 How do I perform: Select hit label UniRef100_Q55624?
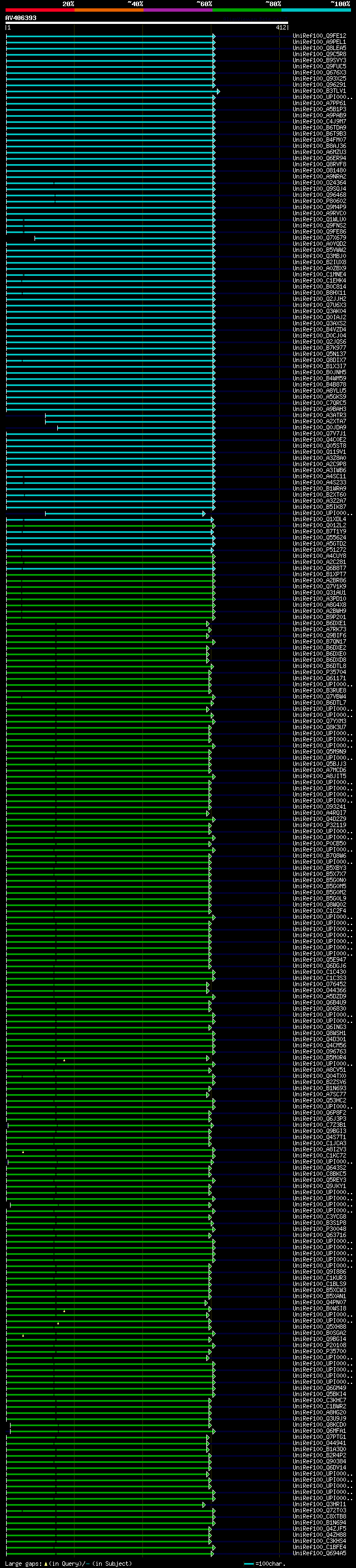(319, 538)
